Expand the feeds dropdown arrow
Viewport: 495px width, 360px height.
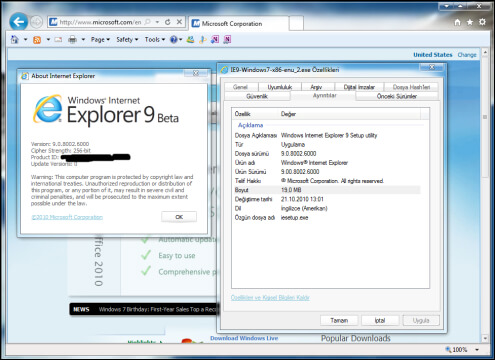[48, 40]
